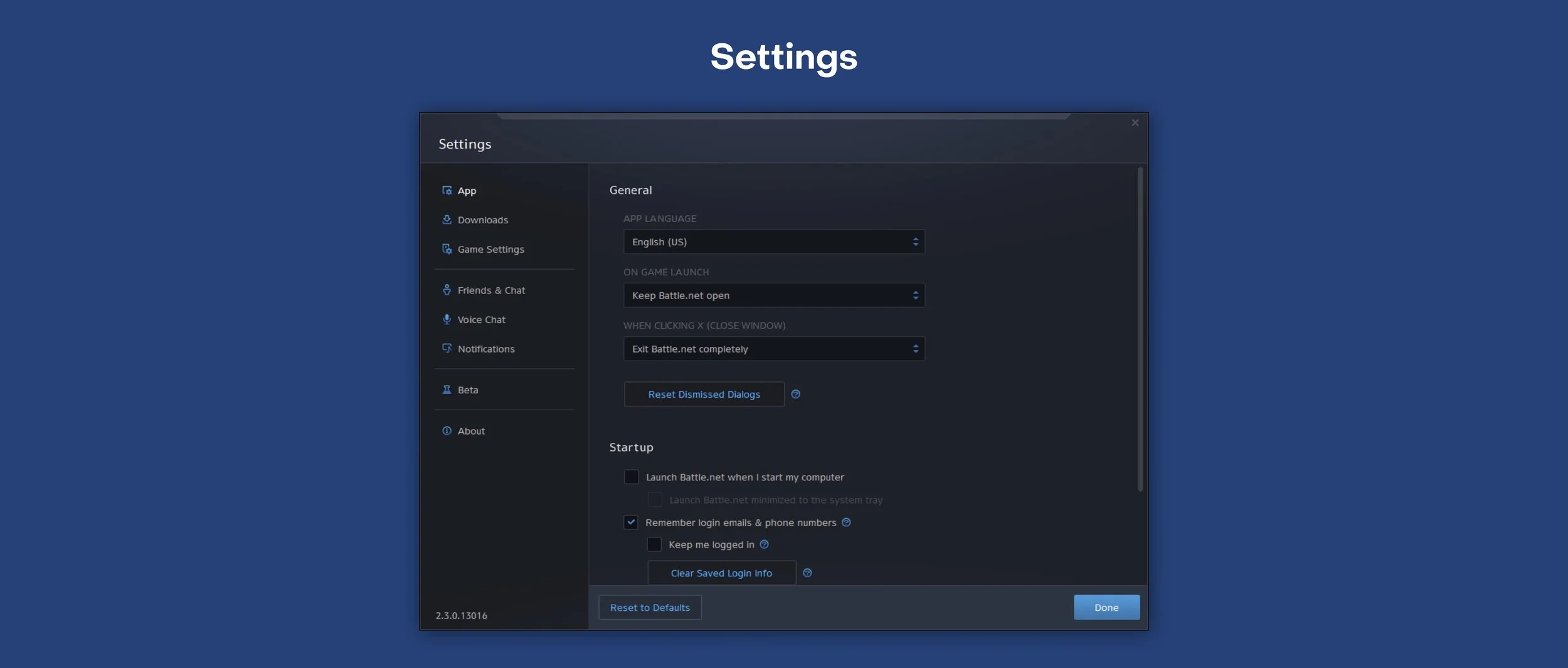
Task: Close the Settings dialog with the X
Action: click(1135, 123)
